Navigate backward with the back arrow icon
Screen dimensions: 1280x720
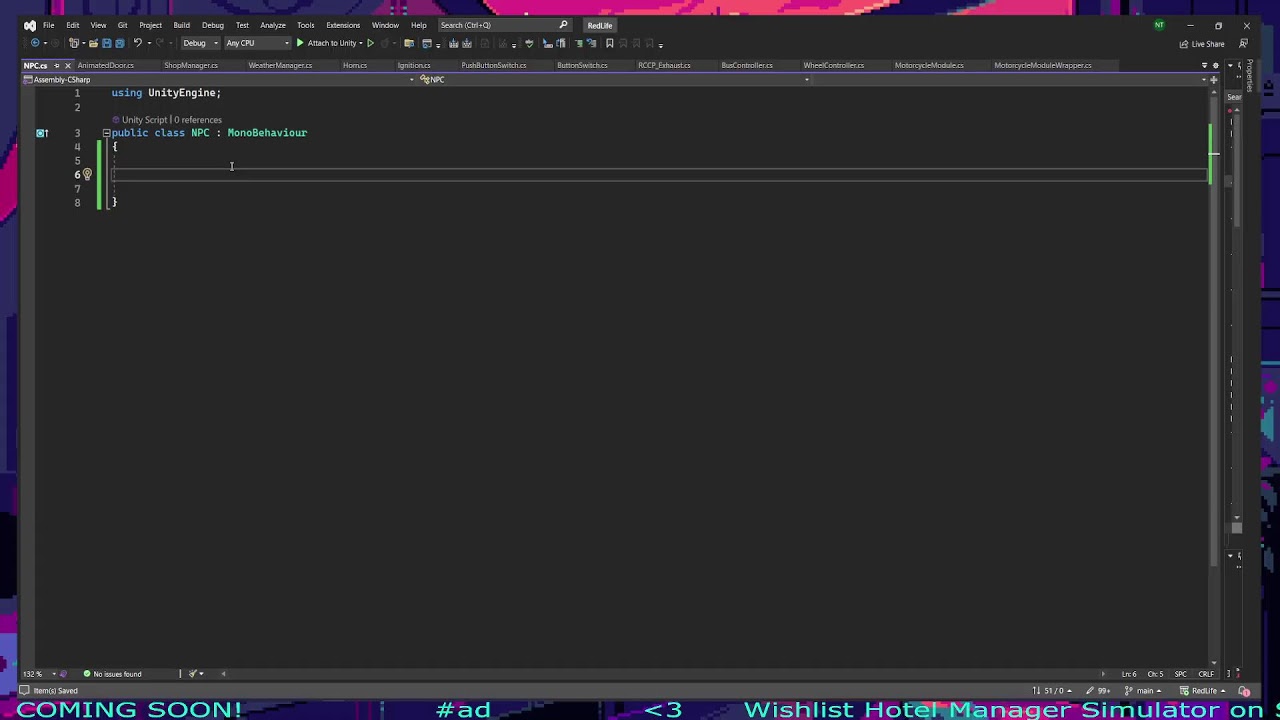point(35,43)
